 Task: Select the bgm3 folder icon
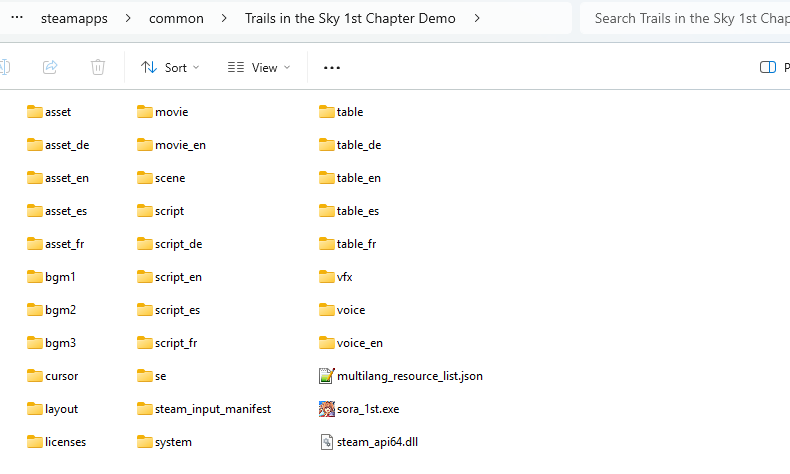tap(34, 343)
